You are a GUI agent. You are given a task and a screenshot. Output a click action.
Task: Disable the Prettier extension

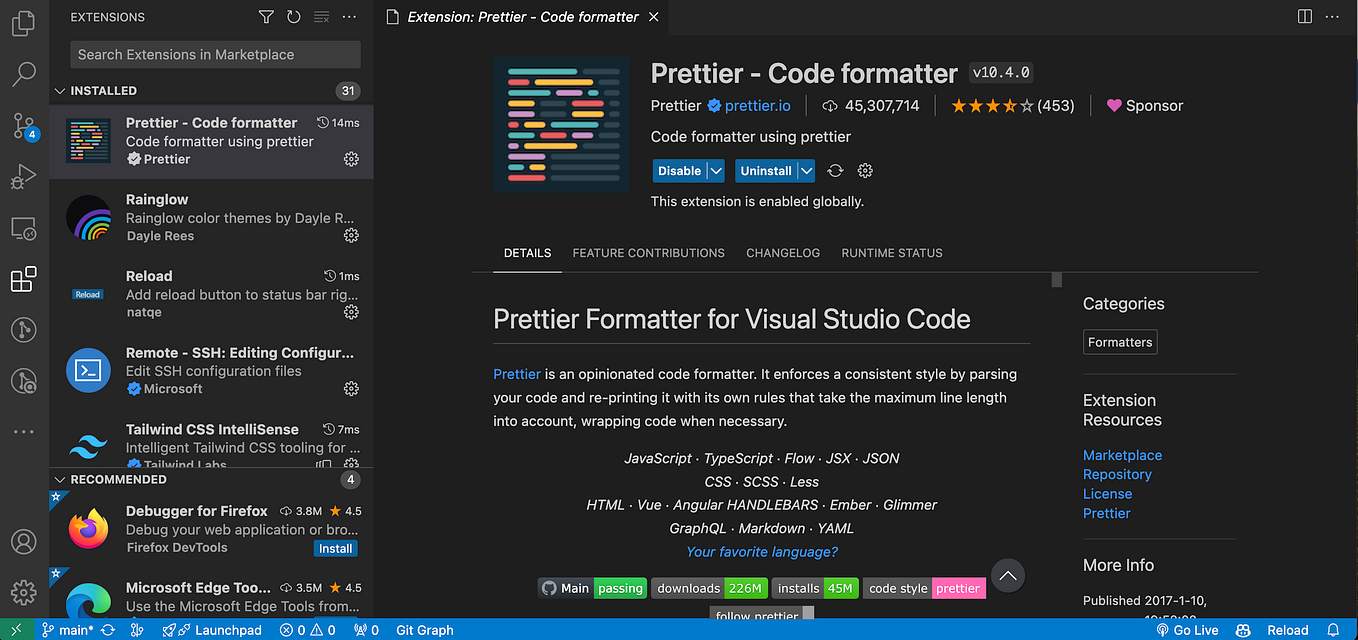678,170
